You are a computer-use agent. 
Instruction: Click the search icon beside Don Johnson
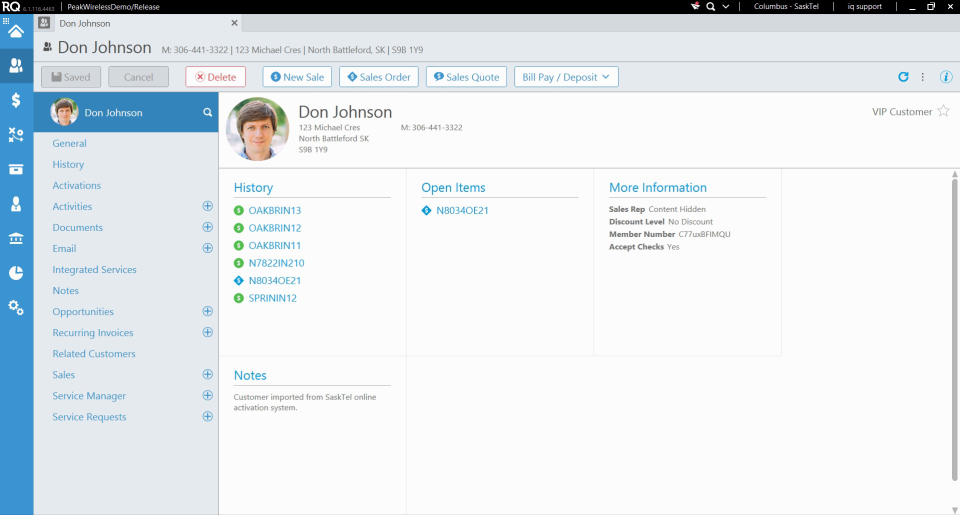pyautogui.click(x=208, y=113)
